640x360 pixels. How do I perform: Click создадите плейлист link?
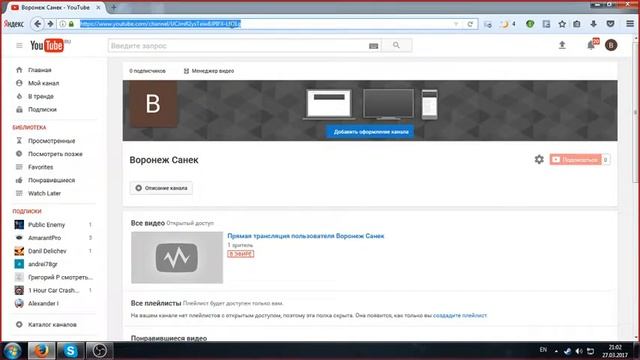[x=460, y=315]
